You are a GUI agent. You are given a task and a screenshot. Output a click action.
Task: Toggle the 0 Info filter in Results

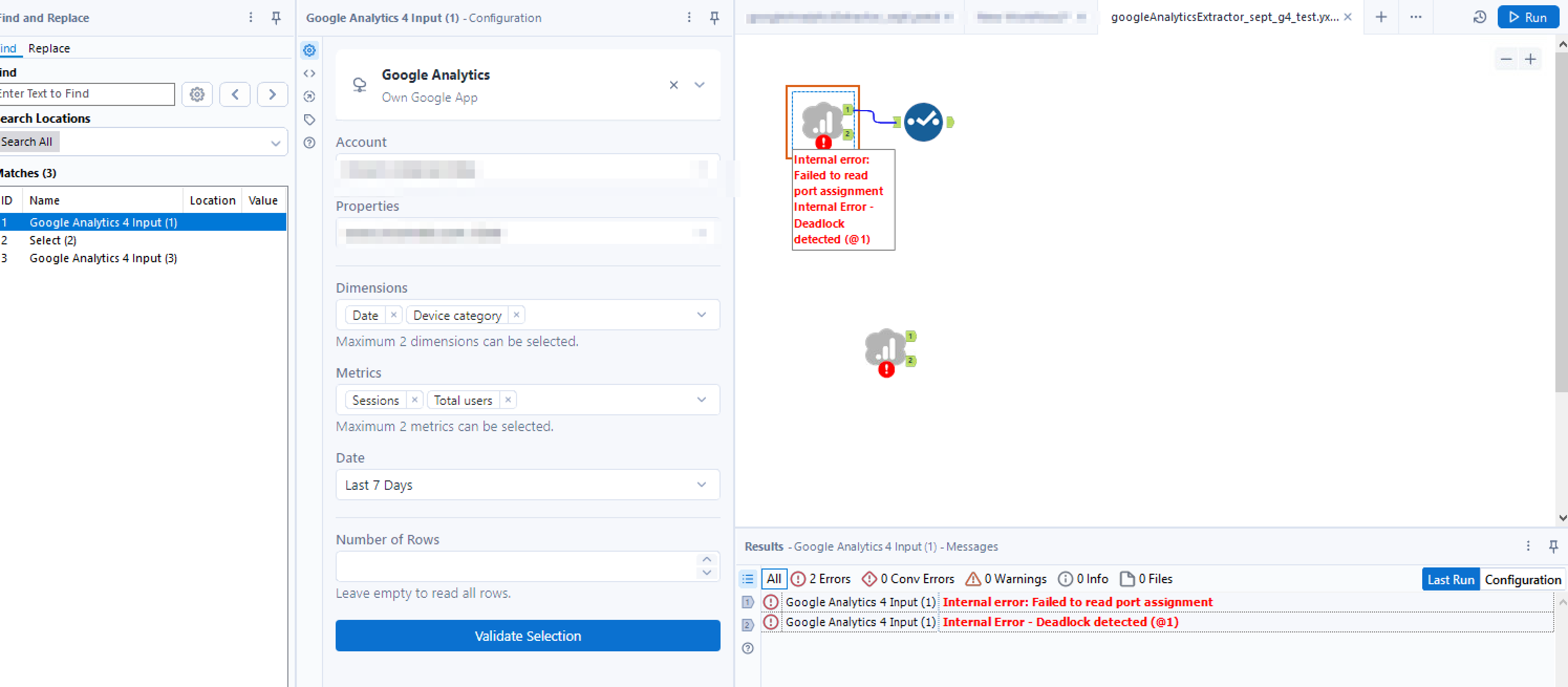[1083, 578]
